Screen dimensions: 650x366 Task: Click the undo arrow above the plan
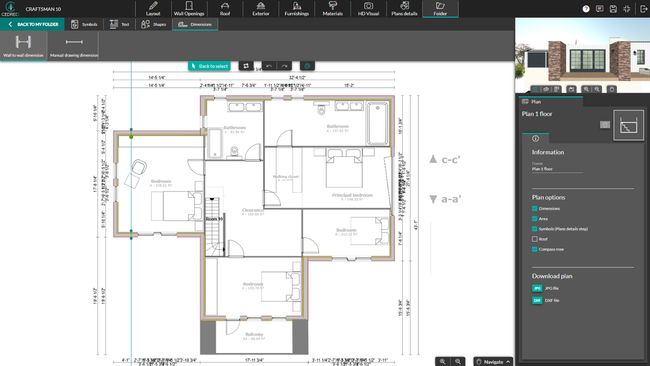269,66
